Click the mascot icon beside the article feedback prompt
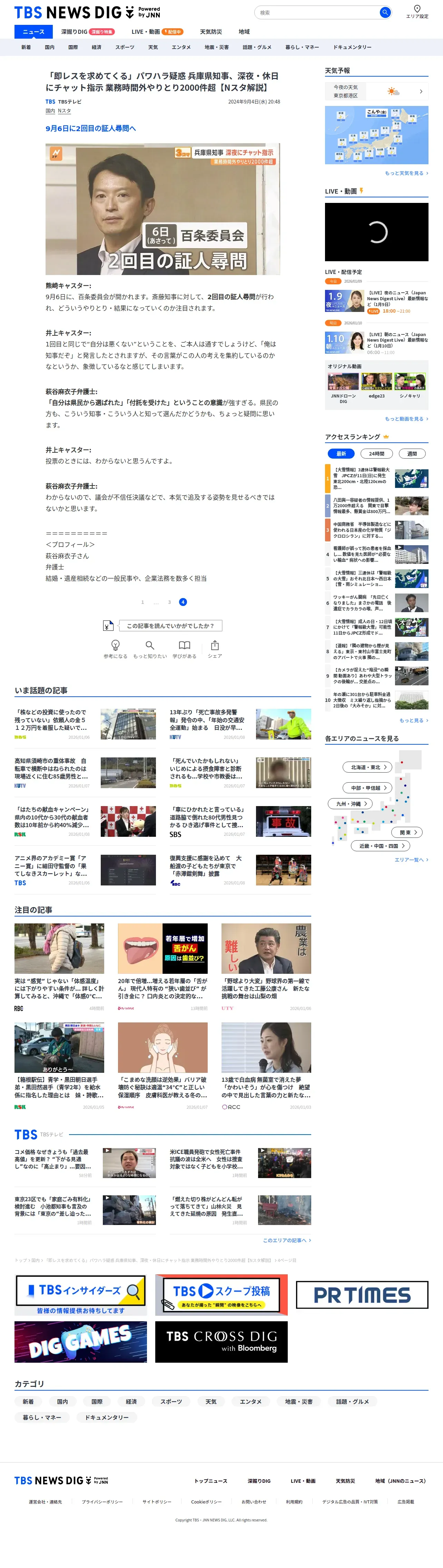 pos(108,625)
